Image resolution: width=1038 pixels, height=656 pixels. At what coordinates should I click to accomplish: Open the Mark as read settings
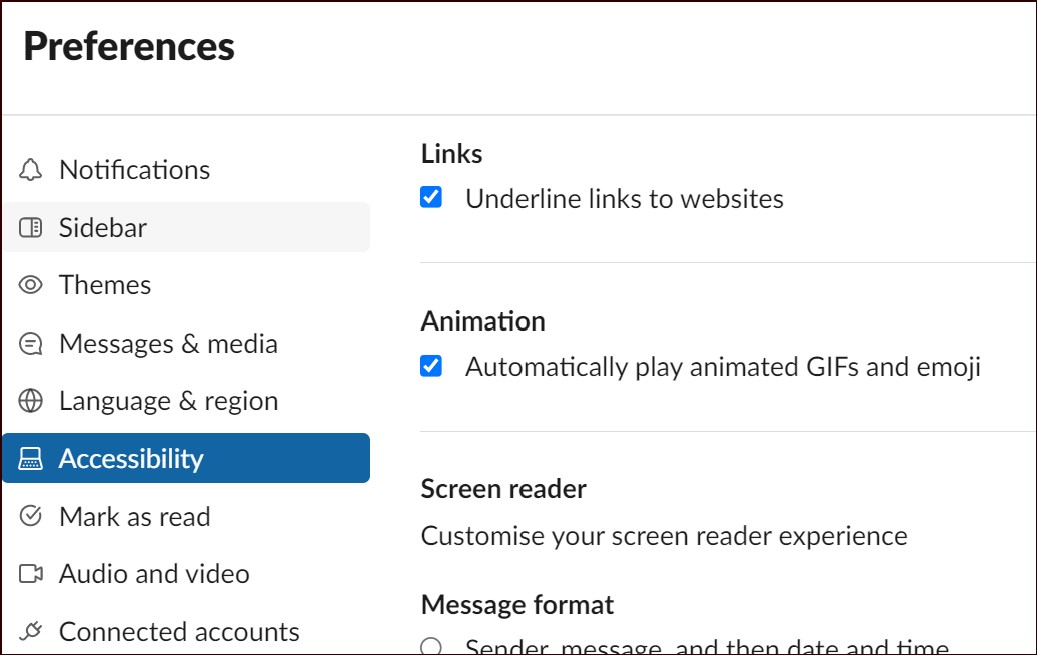click(135, 516)
